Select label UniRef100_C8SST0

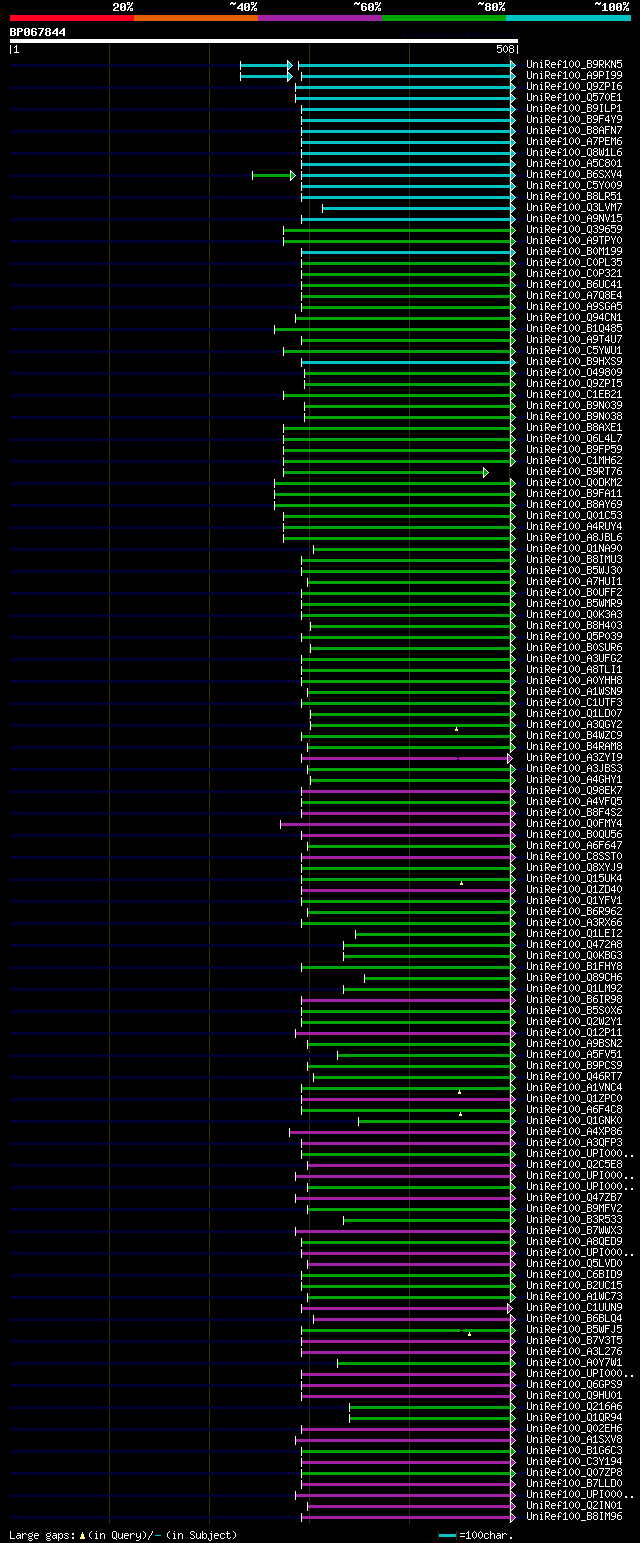coord(574,856)
